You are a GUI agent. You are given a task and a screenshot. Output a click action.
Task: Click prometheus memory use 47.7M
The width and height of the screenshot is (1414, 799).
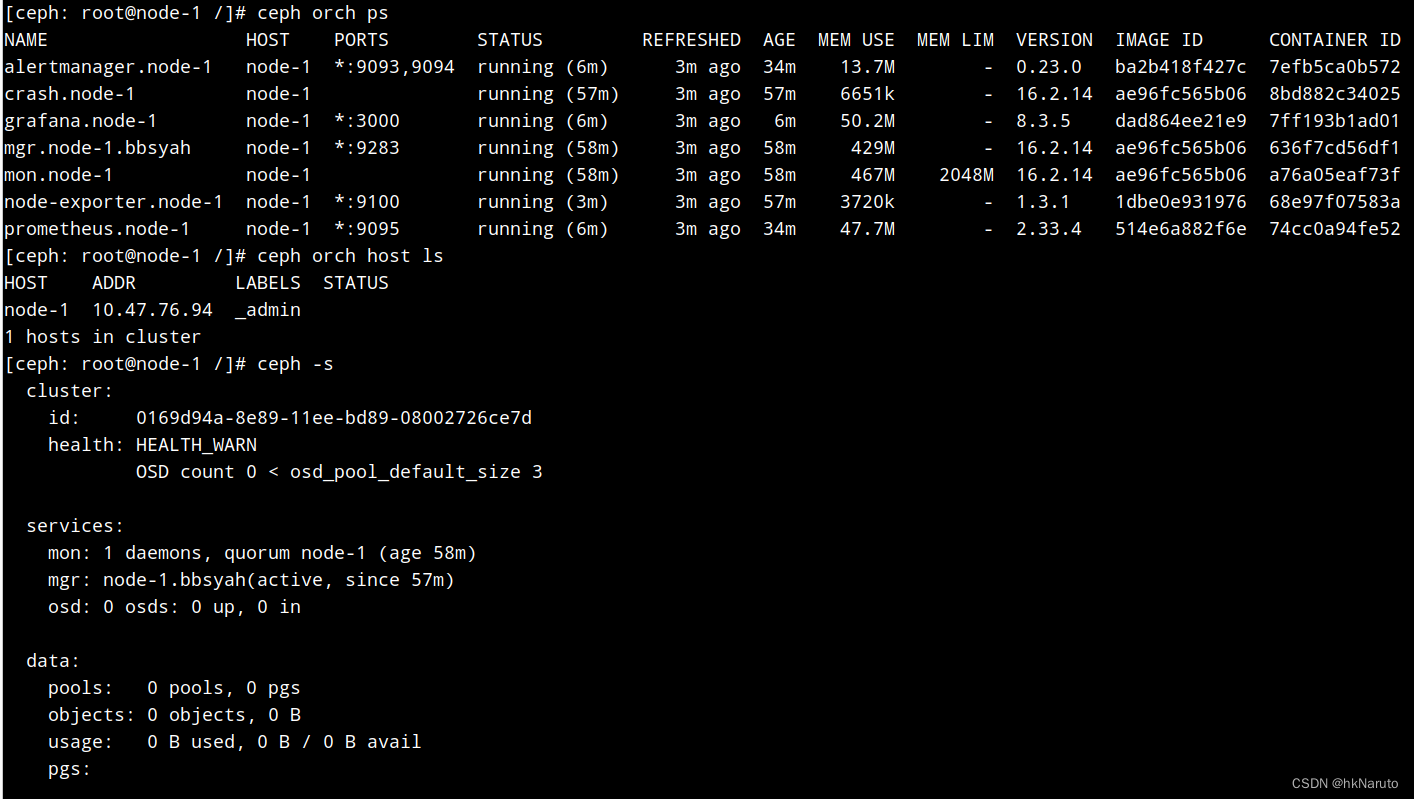coord(867,229)
